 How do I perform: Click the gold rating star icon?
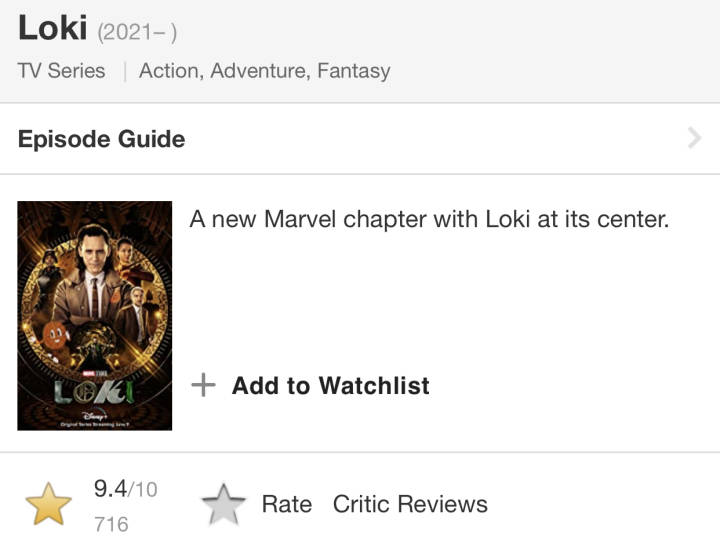coord(49,504)
